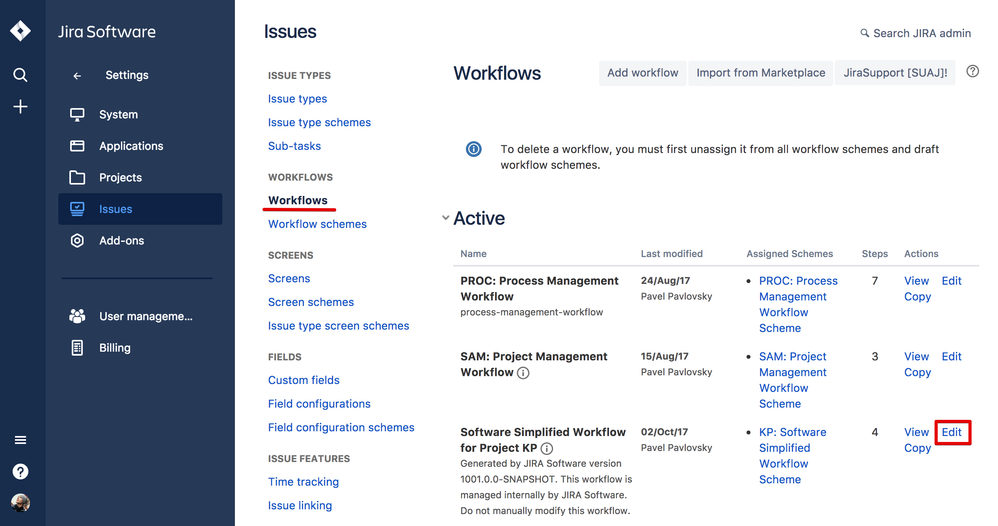Collapse the Active workflows section
The image size is (998, 526).
click(x=446, y=218)
